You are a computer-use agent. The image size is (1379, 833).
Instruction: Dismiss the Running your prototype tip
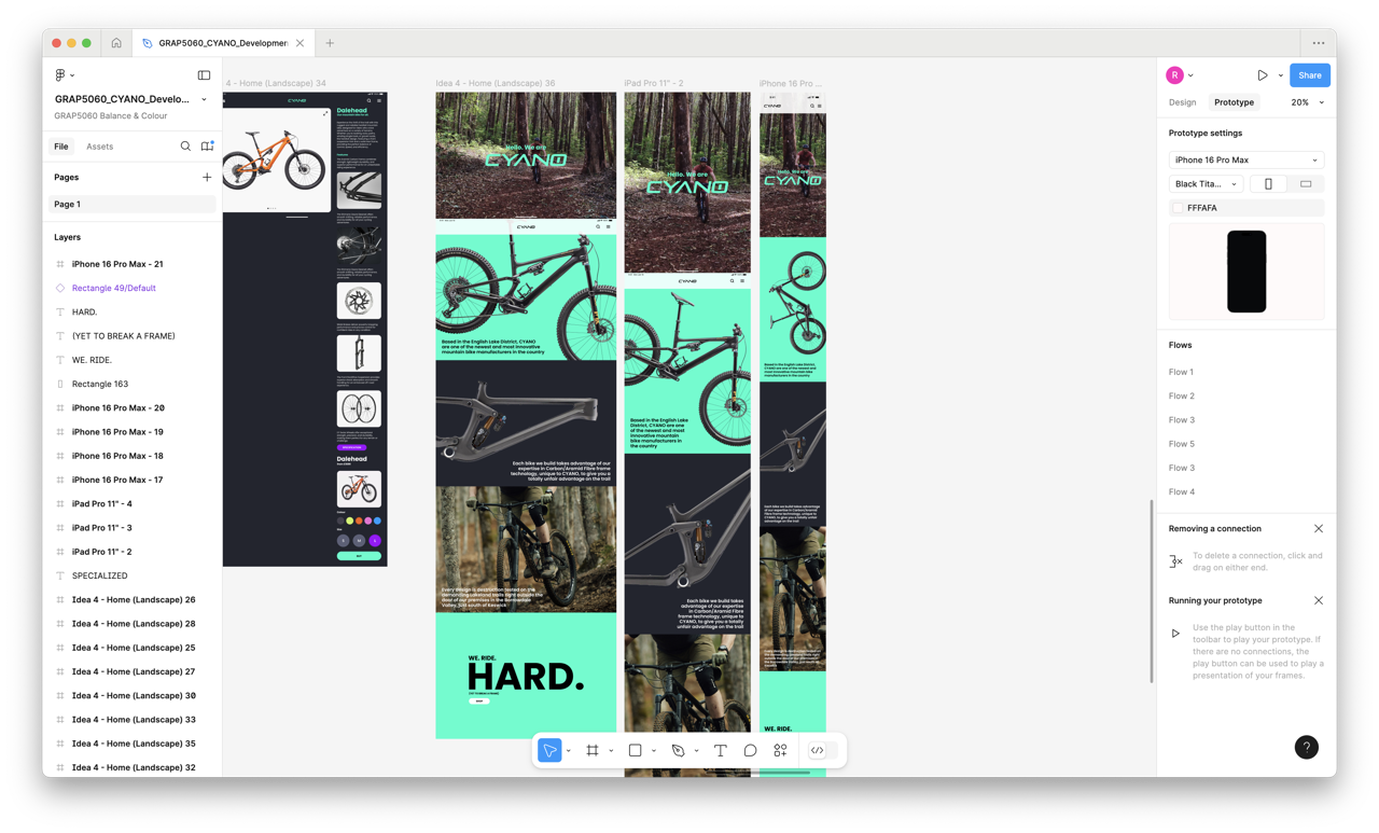[1318, 600]
